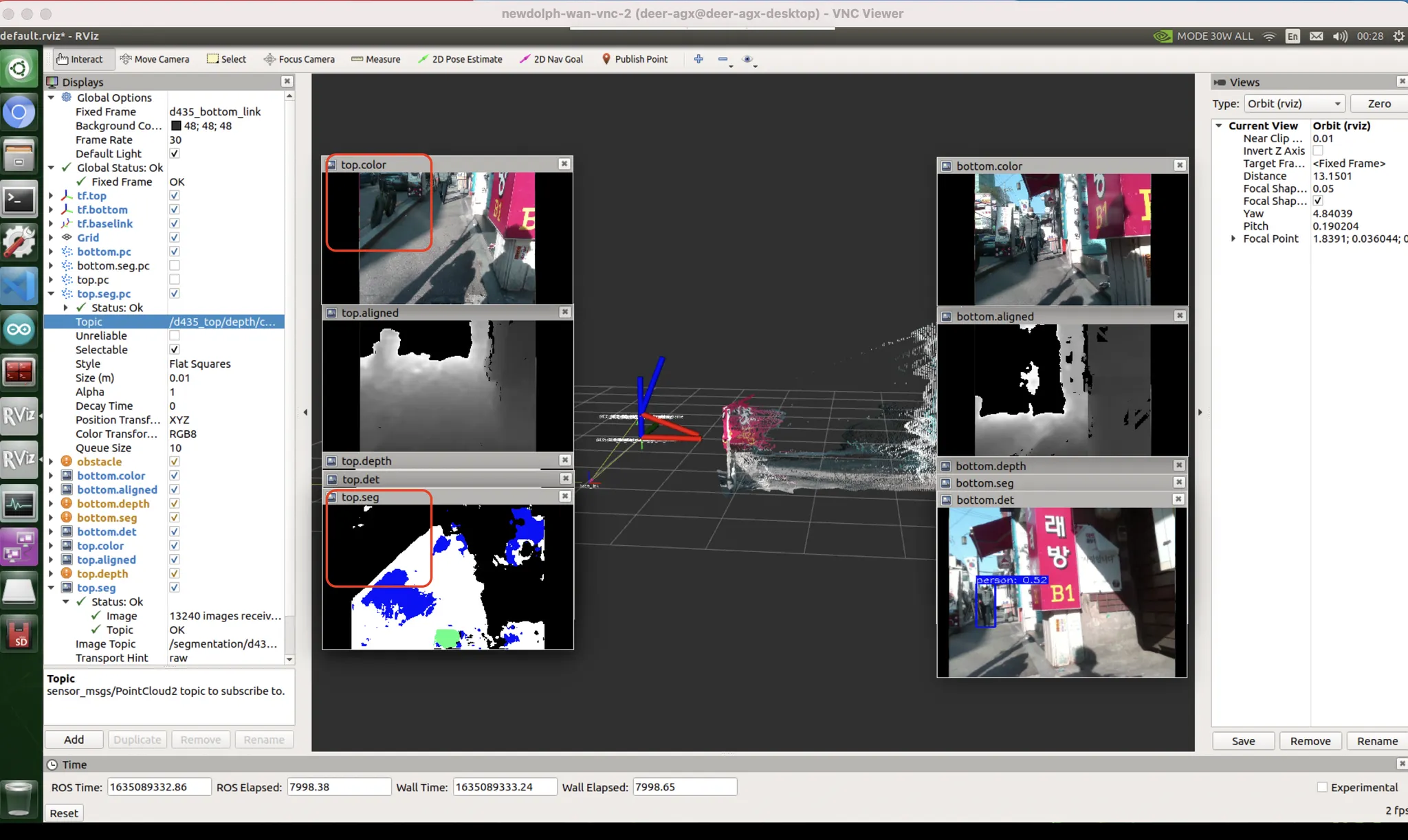Click the blue plus toolbar icon
Image resolution: width=1408 pixels, height=840 pixels.
(698, 59)
